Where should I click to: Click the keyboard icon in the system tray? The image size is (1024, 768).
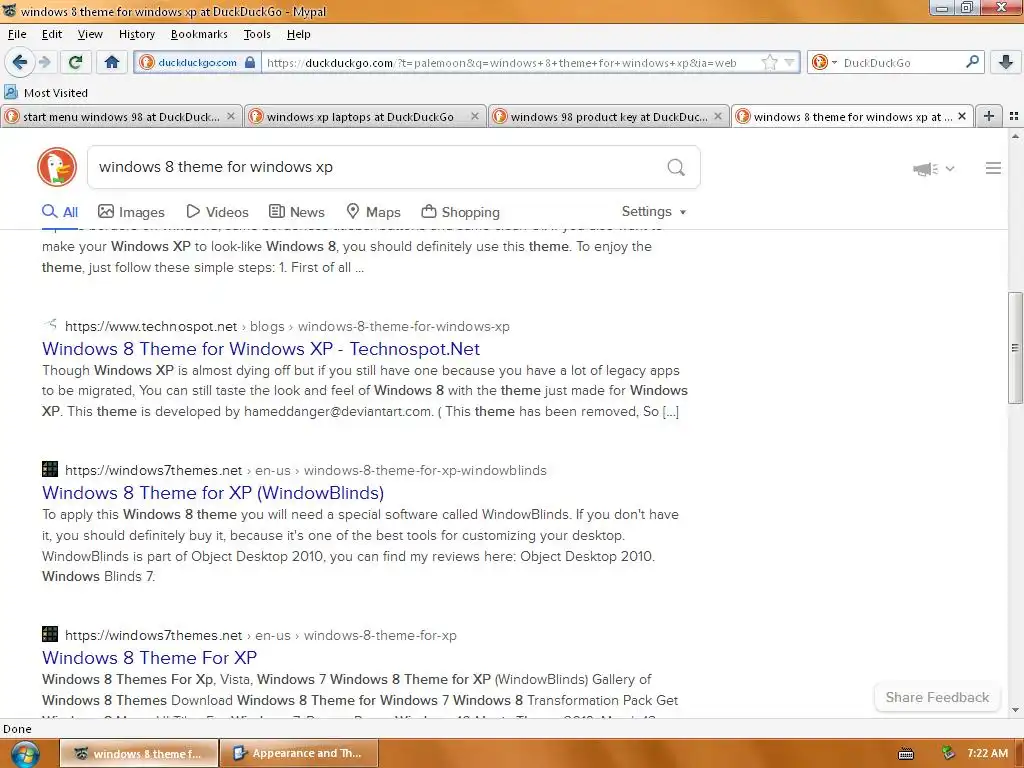(906, 754)
